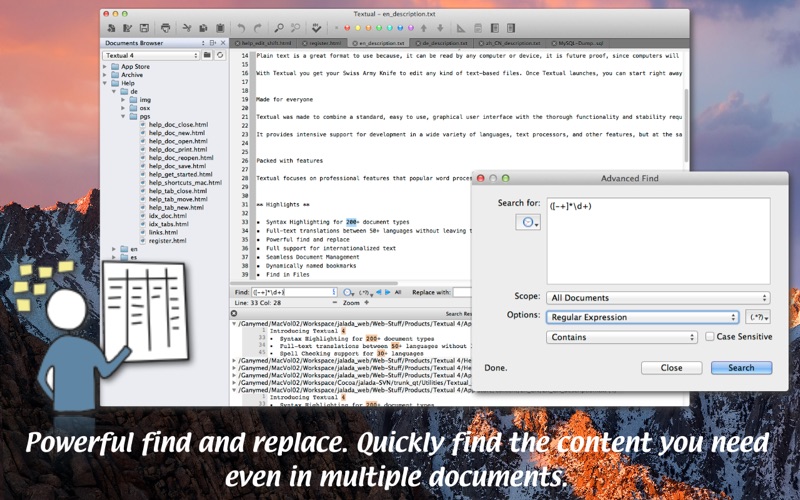Open links.html in the file tree
The width and height of the screenshot is (800, 500).
pos(163,232)
